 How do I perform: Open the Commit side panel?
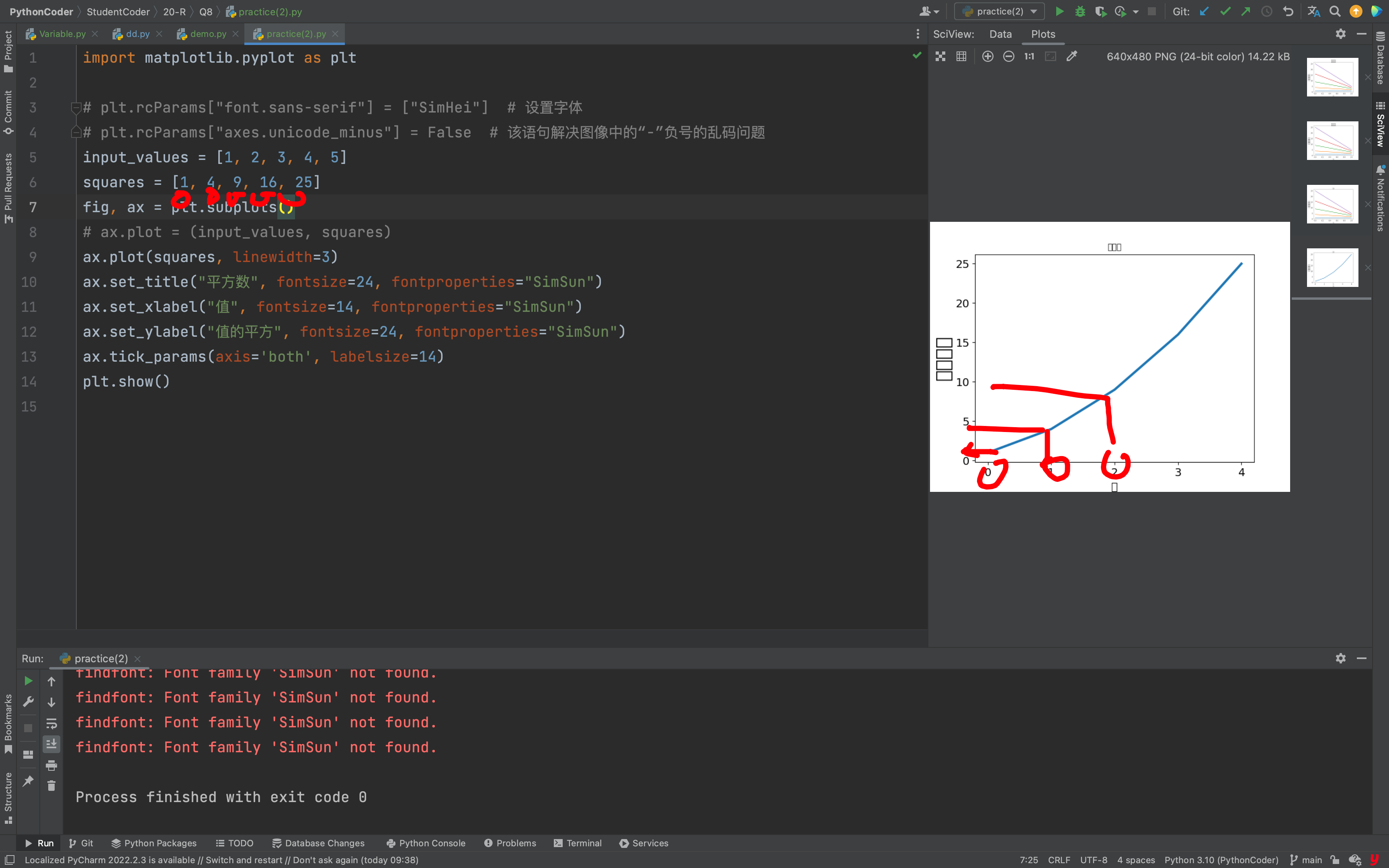tap(8, 113)
